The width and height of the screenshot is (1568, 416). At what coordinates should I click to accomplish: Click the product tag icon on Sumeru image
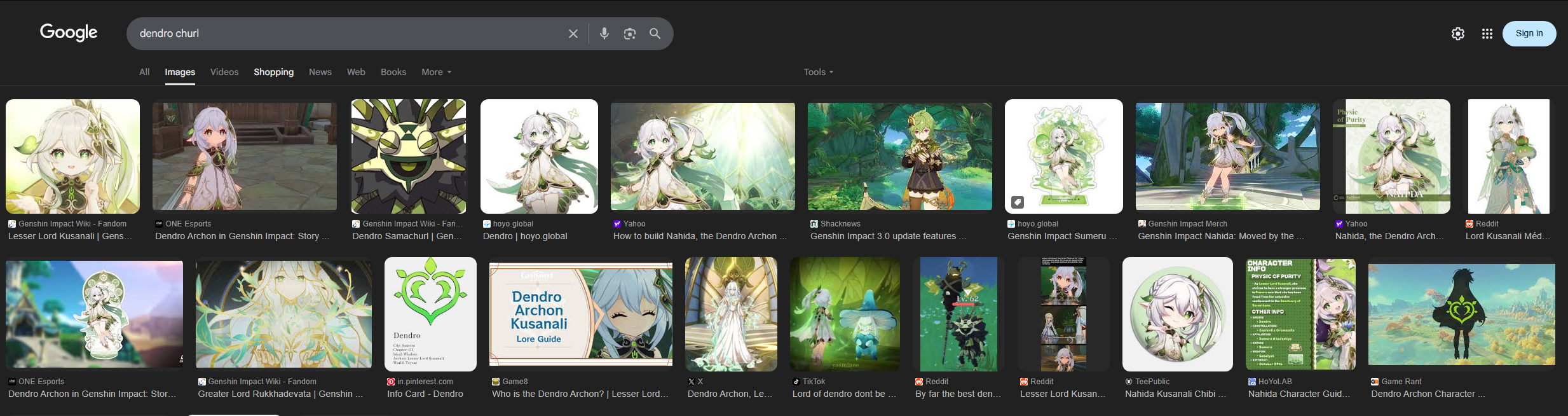1018,202
